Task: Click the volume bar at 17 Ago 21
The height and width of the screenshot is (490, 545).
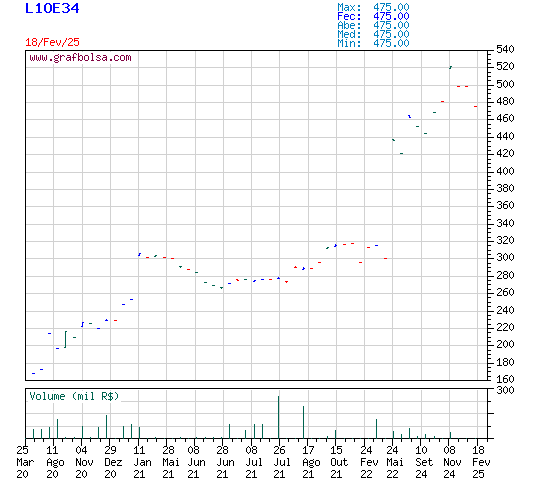Action: click(x=303, y=422)
